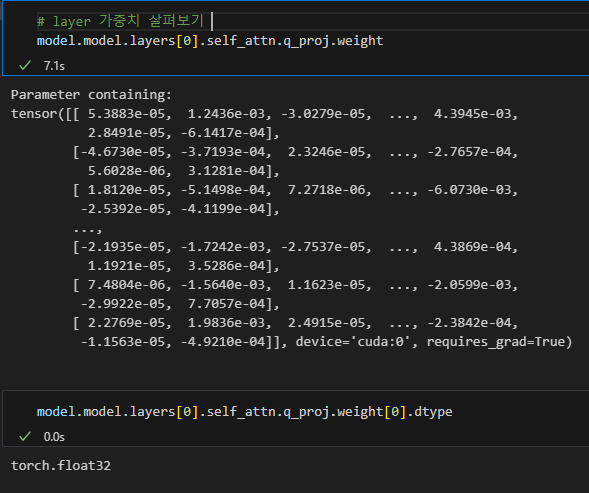Click the value 3.1281e-04 in the output
This screenshot has height=493, width=589.
[x=227, y=171]
